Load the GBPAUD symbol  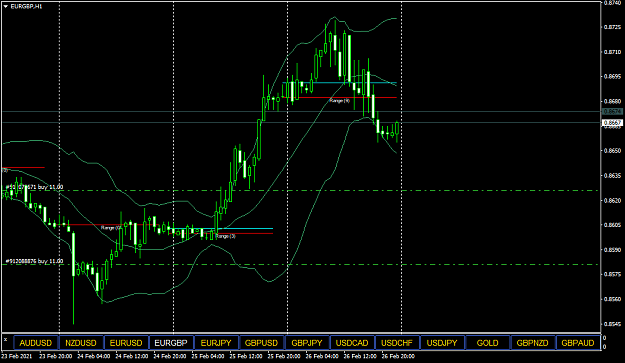[x=578, y=343]
